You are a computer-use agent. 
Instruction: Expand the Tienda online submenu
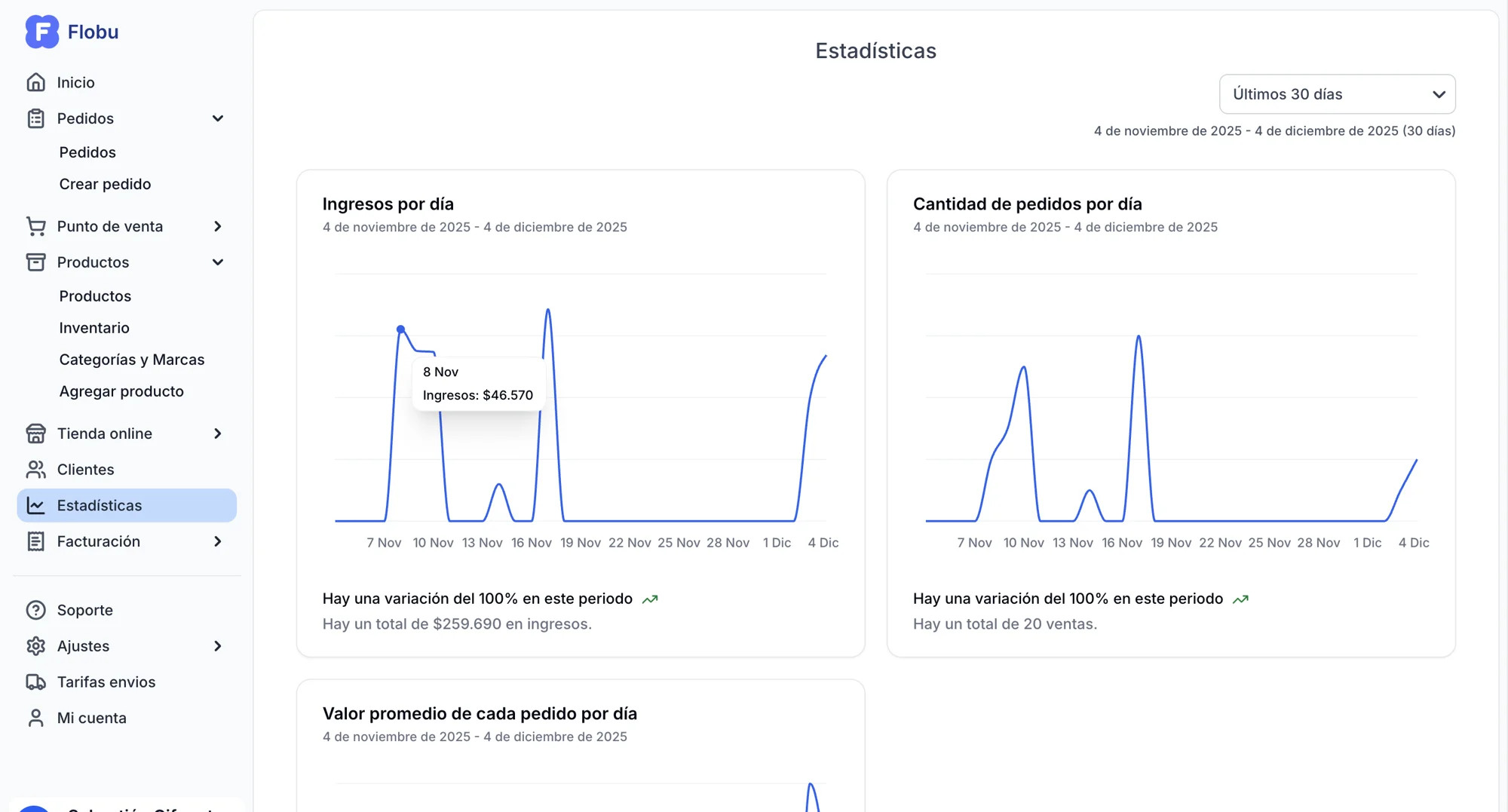(218, 434)
